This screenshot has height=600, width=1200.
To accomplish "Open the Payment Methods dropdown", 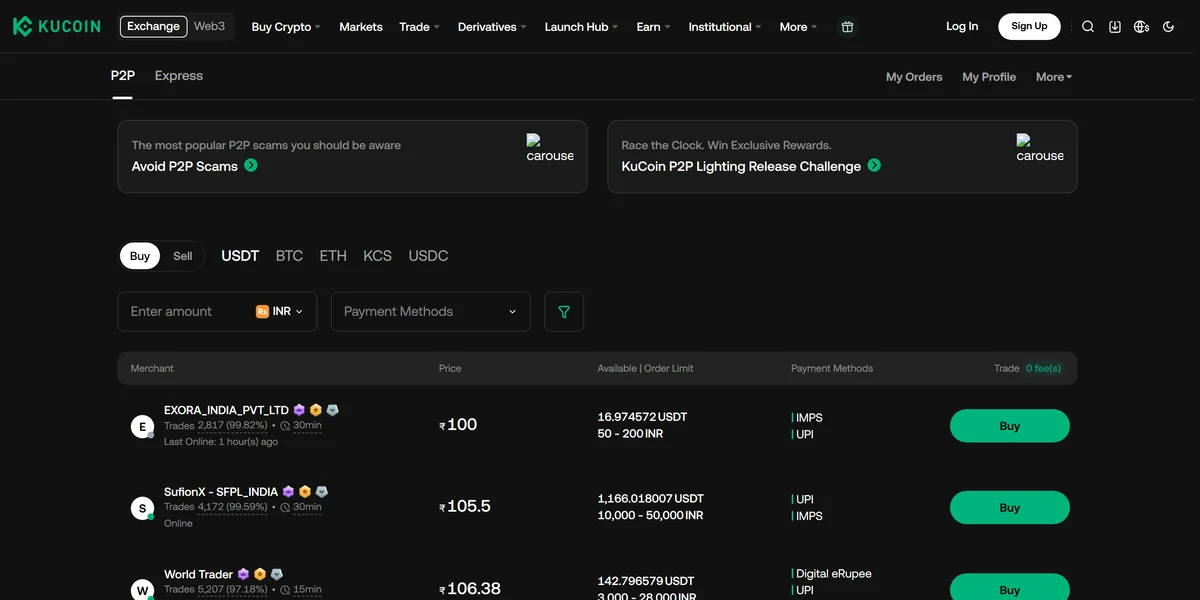I will tap(431, 312).
